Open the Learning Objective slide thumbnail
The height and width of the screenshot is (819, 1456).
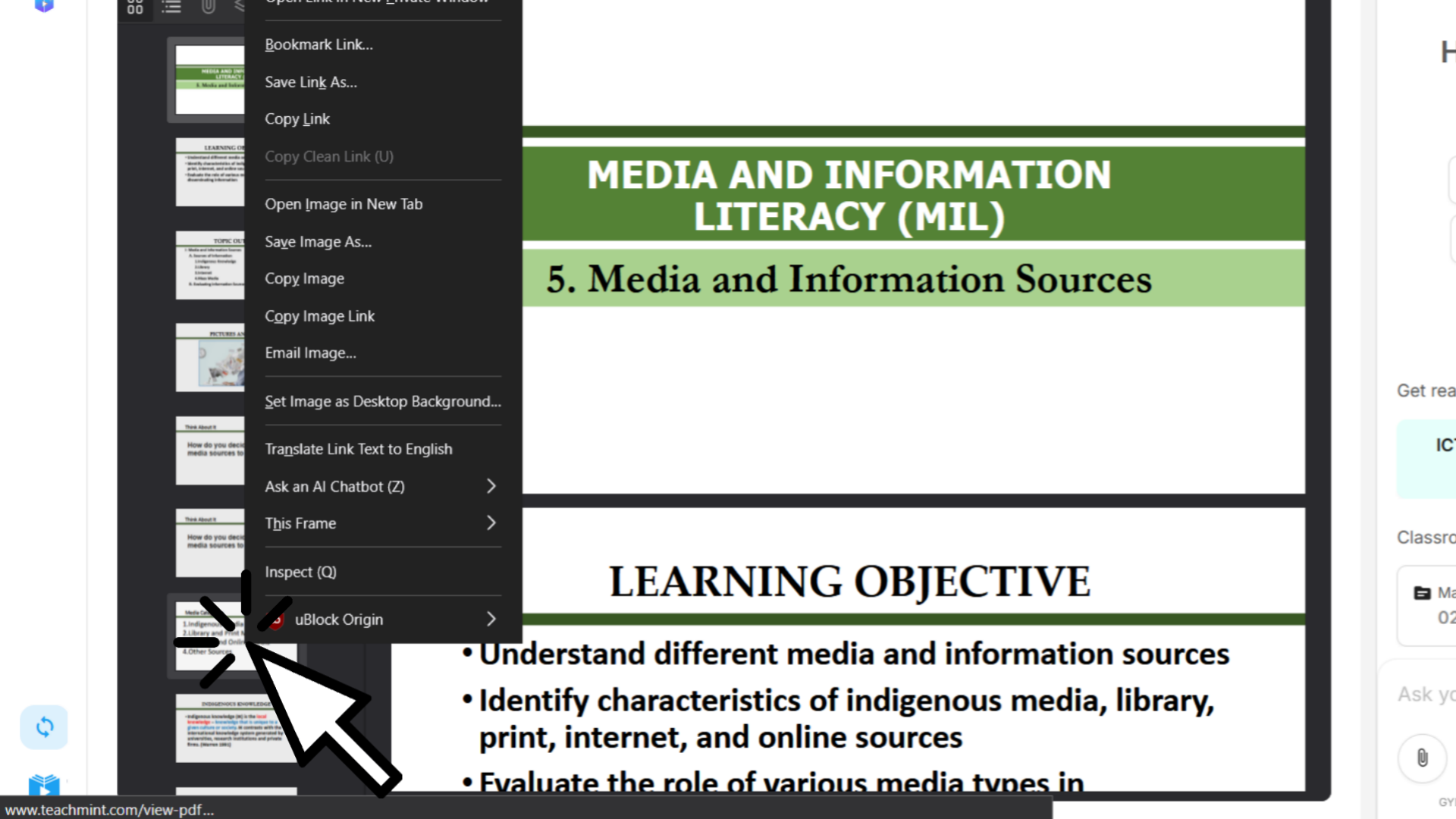pyautogui.click(x=209, y=172)
